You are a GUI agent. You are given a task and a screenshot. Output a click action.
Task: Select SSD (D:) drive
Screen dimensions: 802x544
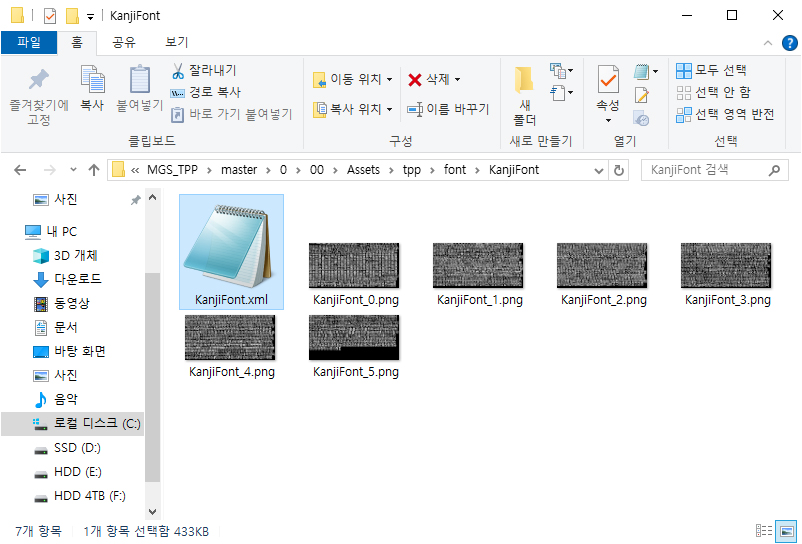click(67, 448)
